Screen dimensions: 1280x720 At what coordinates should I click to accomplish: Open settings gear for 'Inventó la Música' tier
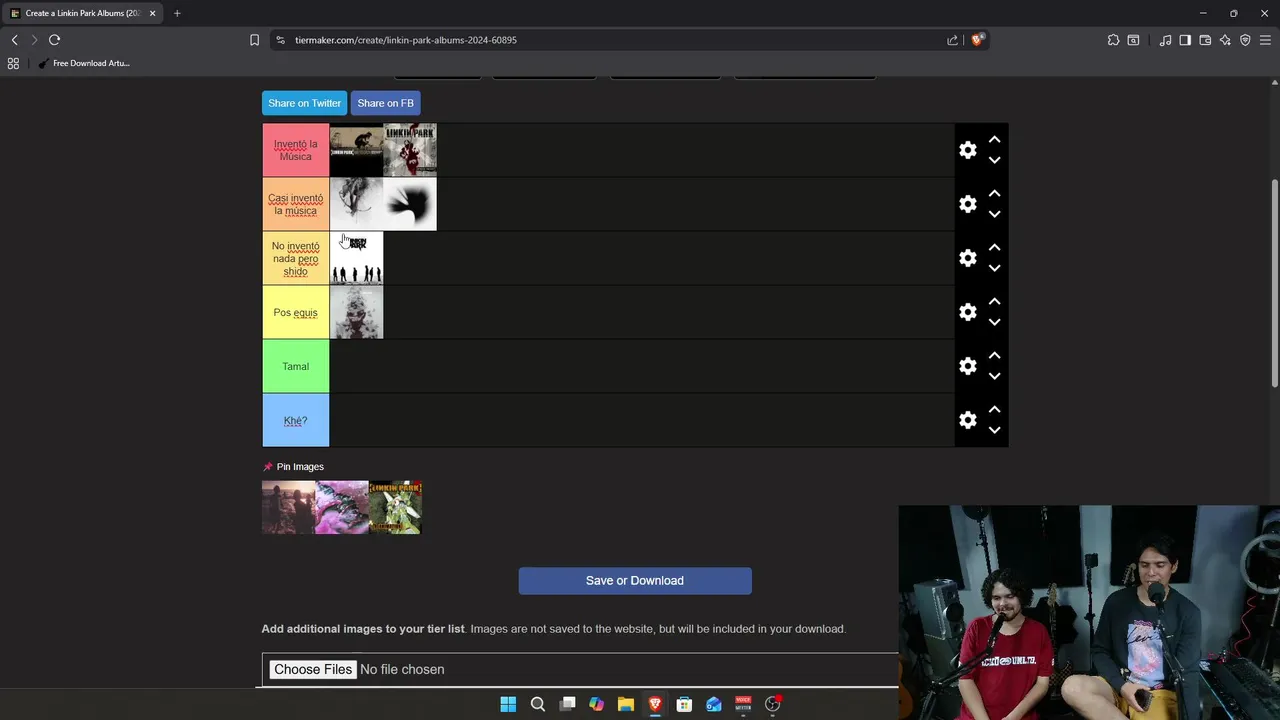[x=967, y=150]
